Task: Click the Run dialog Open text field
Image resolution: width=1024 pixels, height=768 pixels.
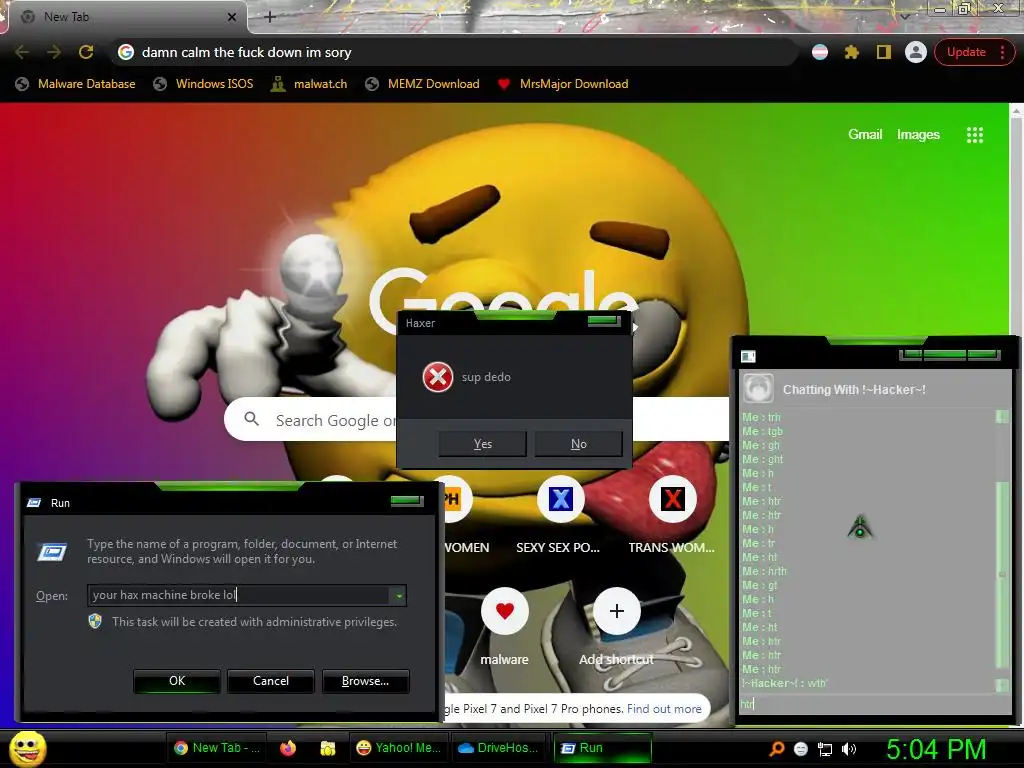Action: 238,595
